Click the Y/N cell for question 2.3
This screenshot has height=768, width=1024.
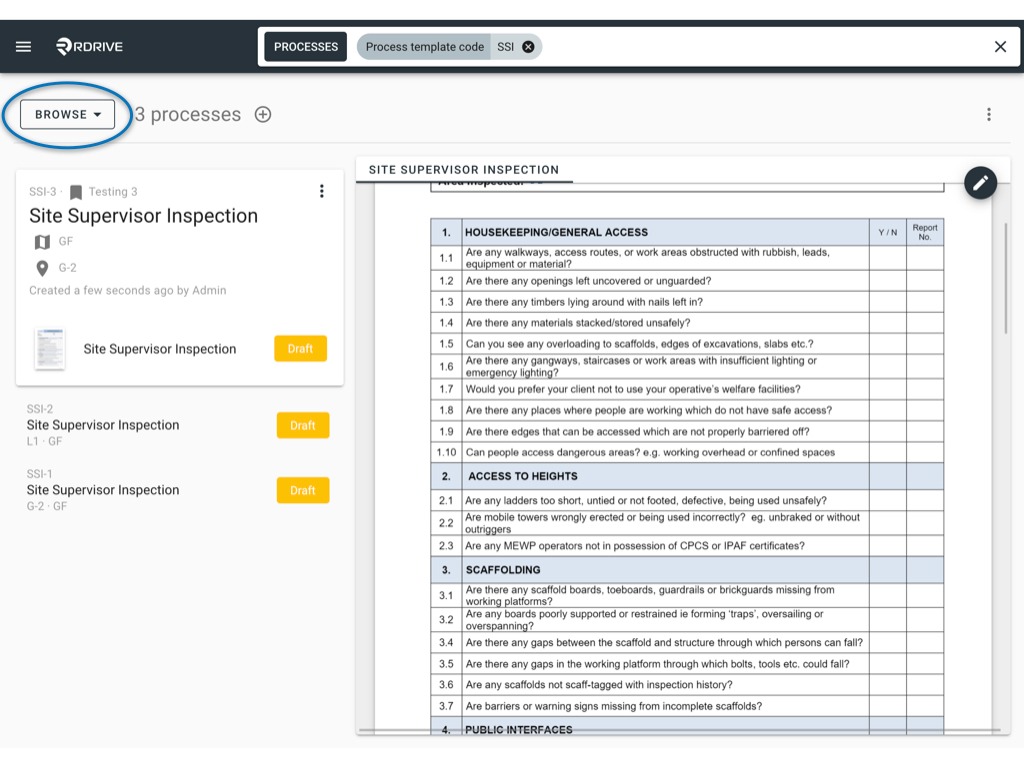click(888, 546)
